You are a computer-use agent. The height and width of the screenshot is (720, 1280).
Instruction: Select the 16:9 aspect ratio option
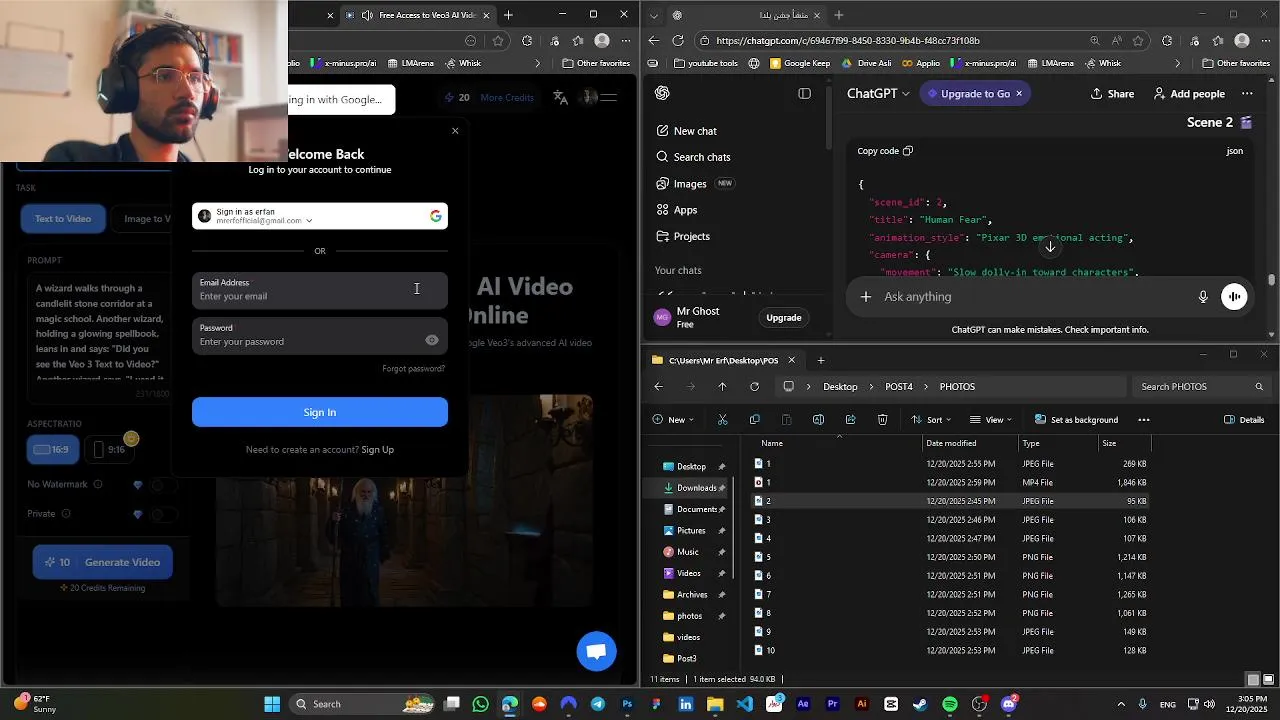[x=51, y=450]
